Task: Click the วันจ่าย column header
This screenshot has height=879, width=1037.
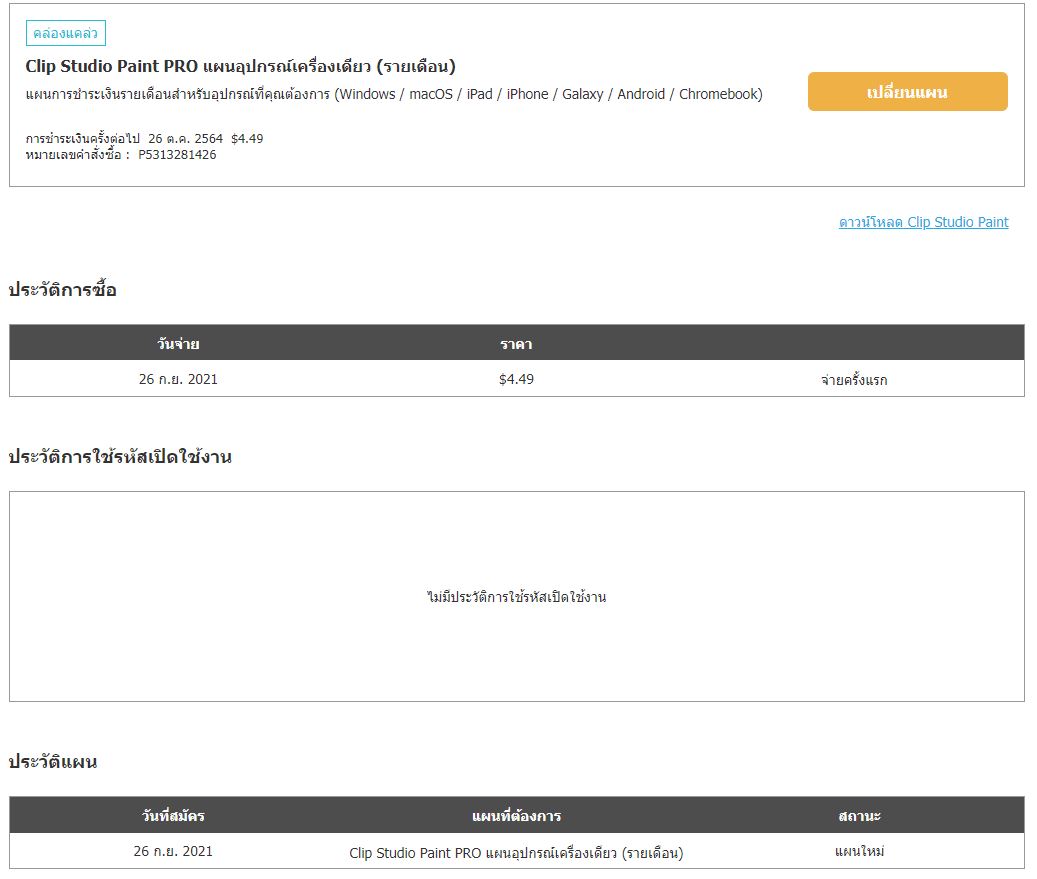Action: click(x=178, y=344)
